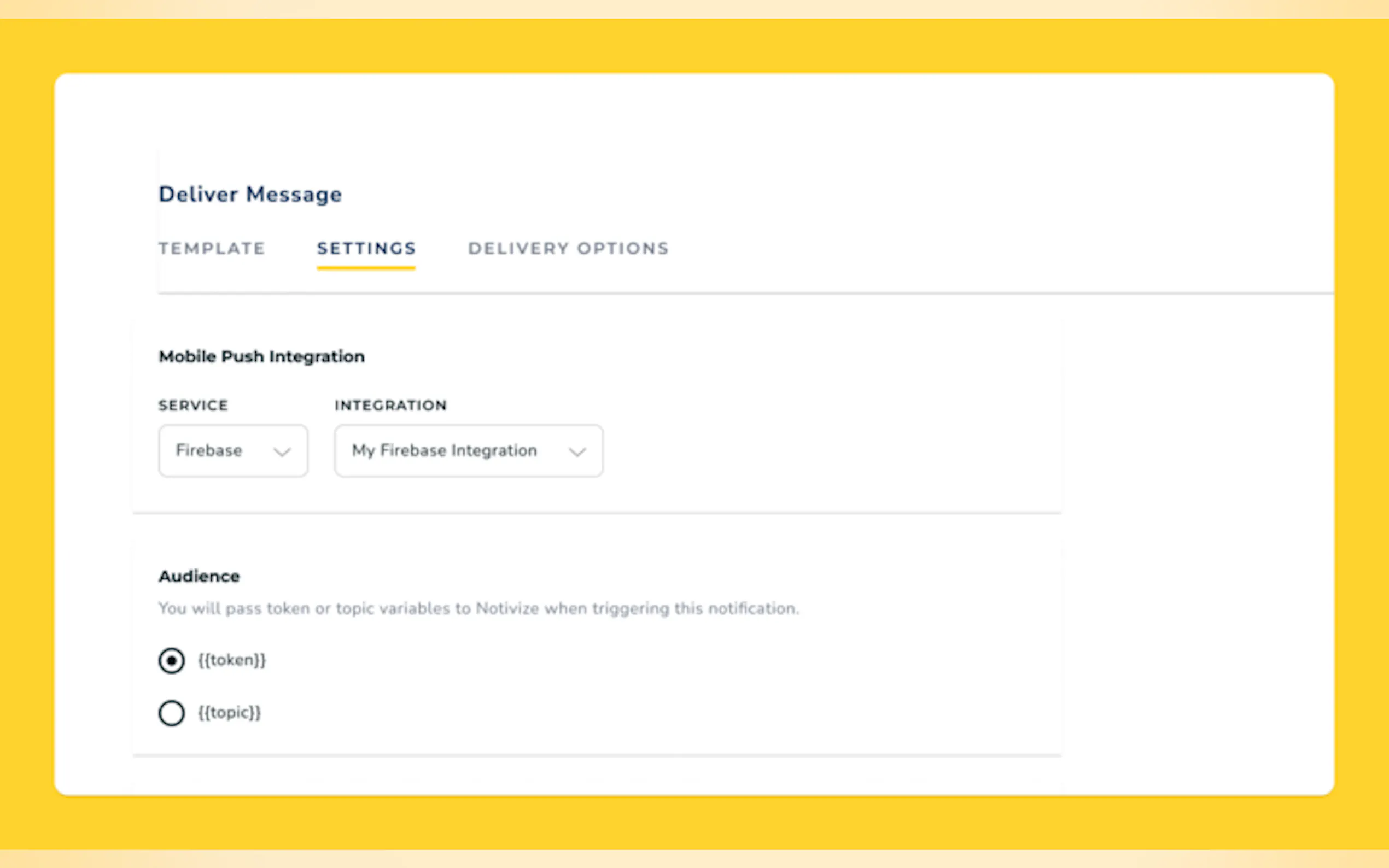
Task: Expand the Firebase service dropdown
Action: pyautogui.click(x=232, y=450)
